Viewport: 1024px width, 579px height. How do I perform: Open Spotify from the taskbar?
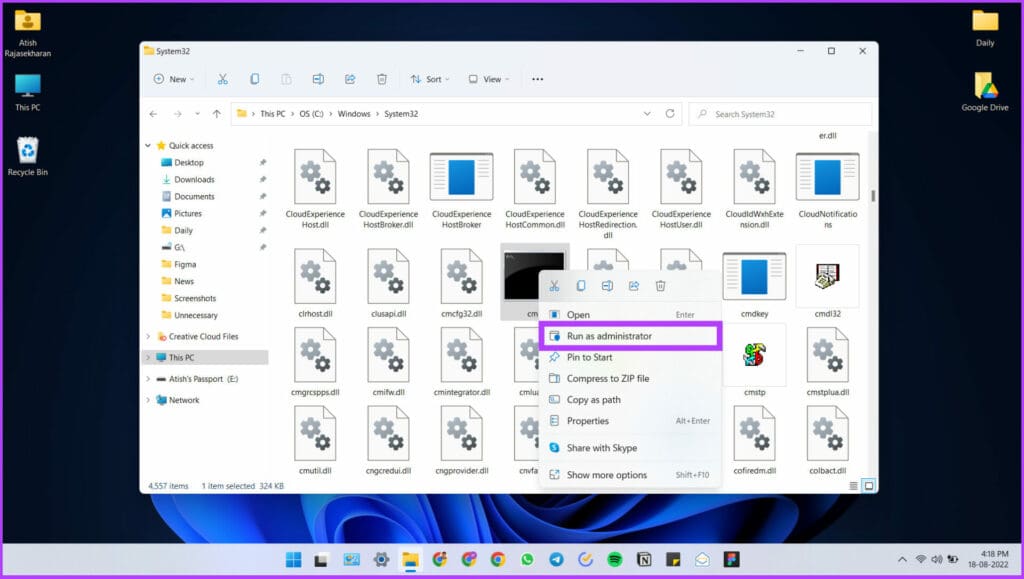[x=615, y=560]
